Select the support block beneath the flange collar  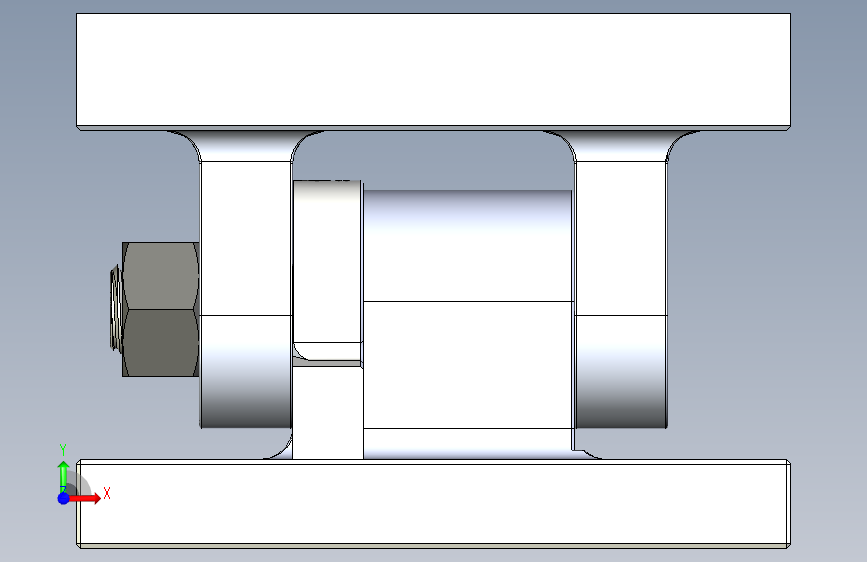[327, 413]
